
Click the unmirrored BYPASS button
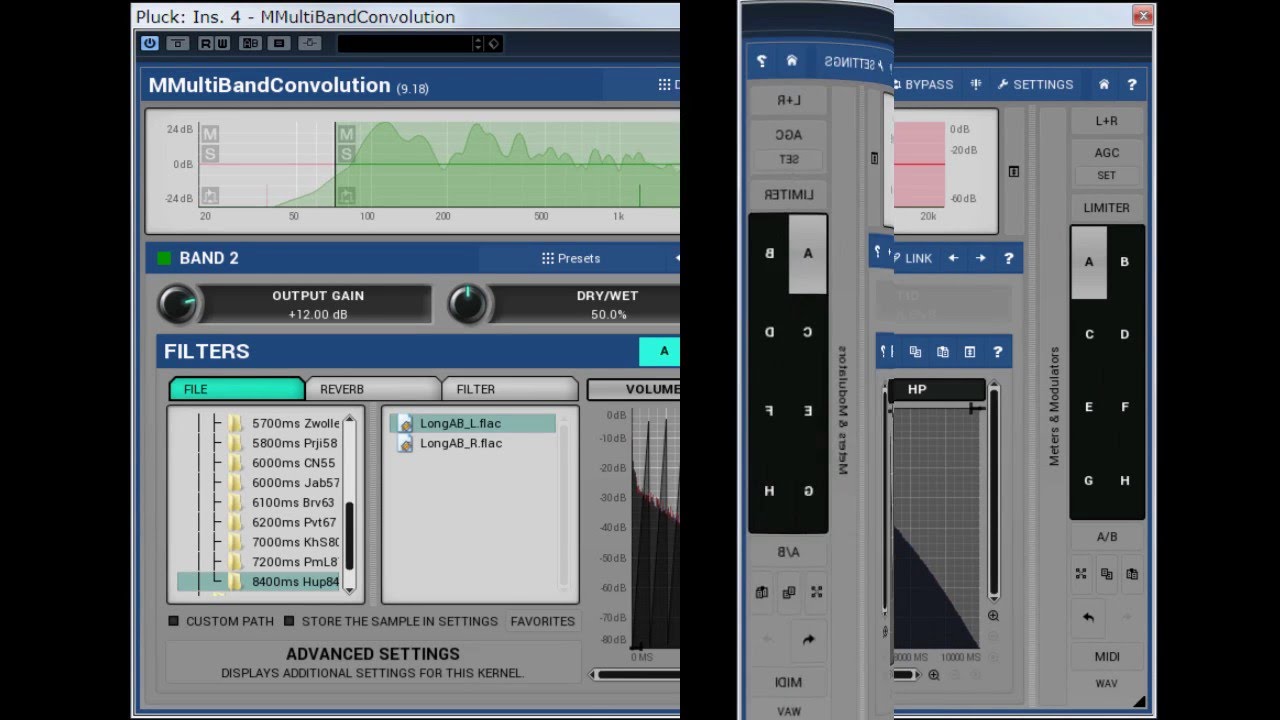923,85
